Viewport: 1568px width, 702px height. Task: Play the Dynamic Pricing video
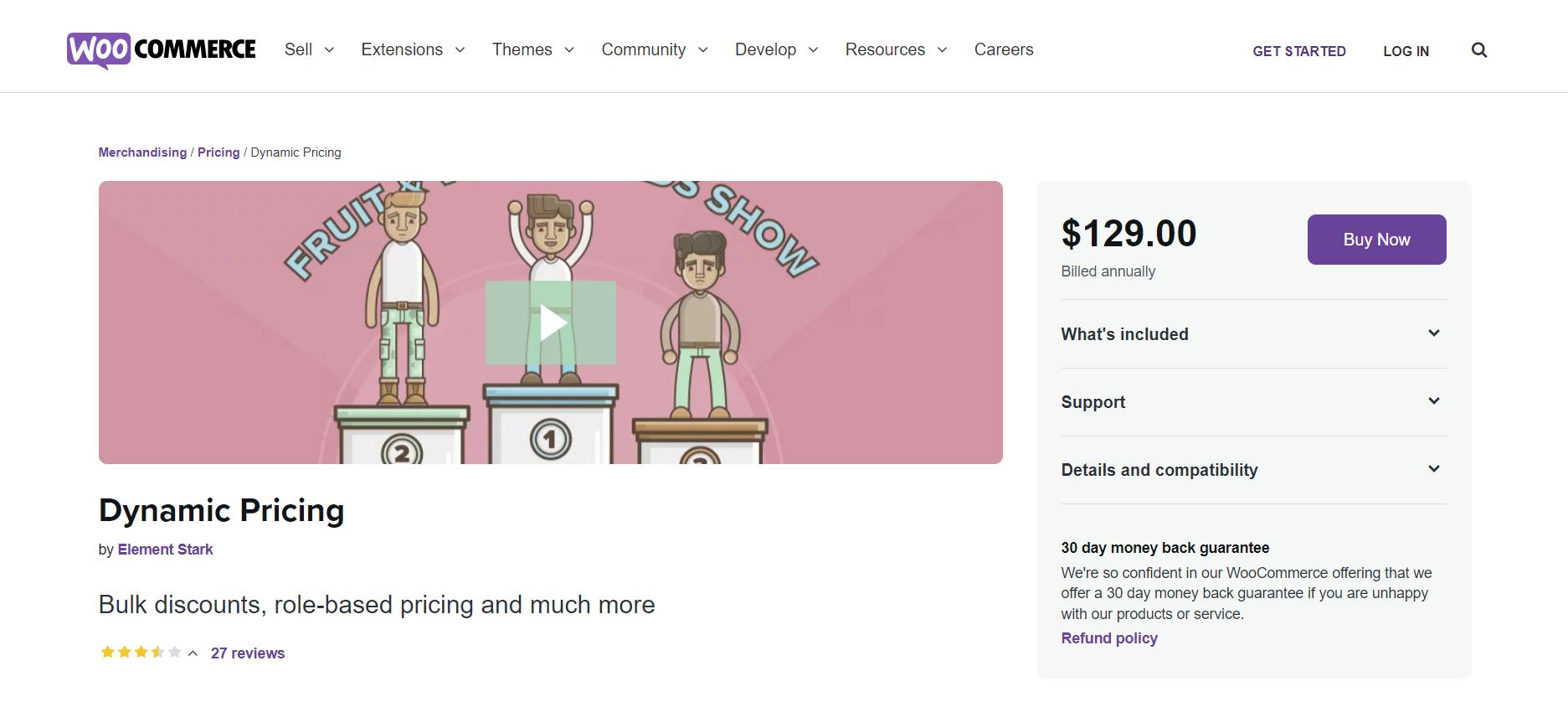tap(551, 323)
